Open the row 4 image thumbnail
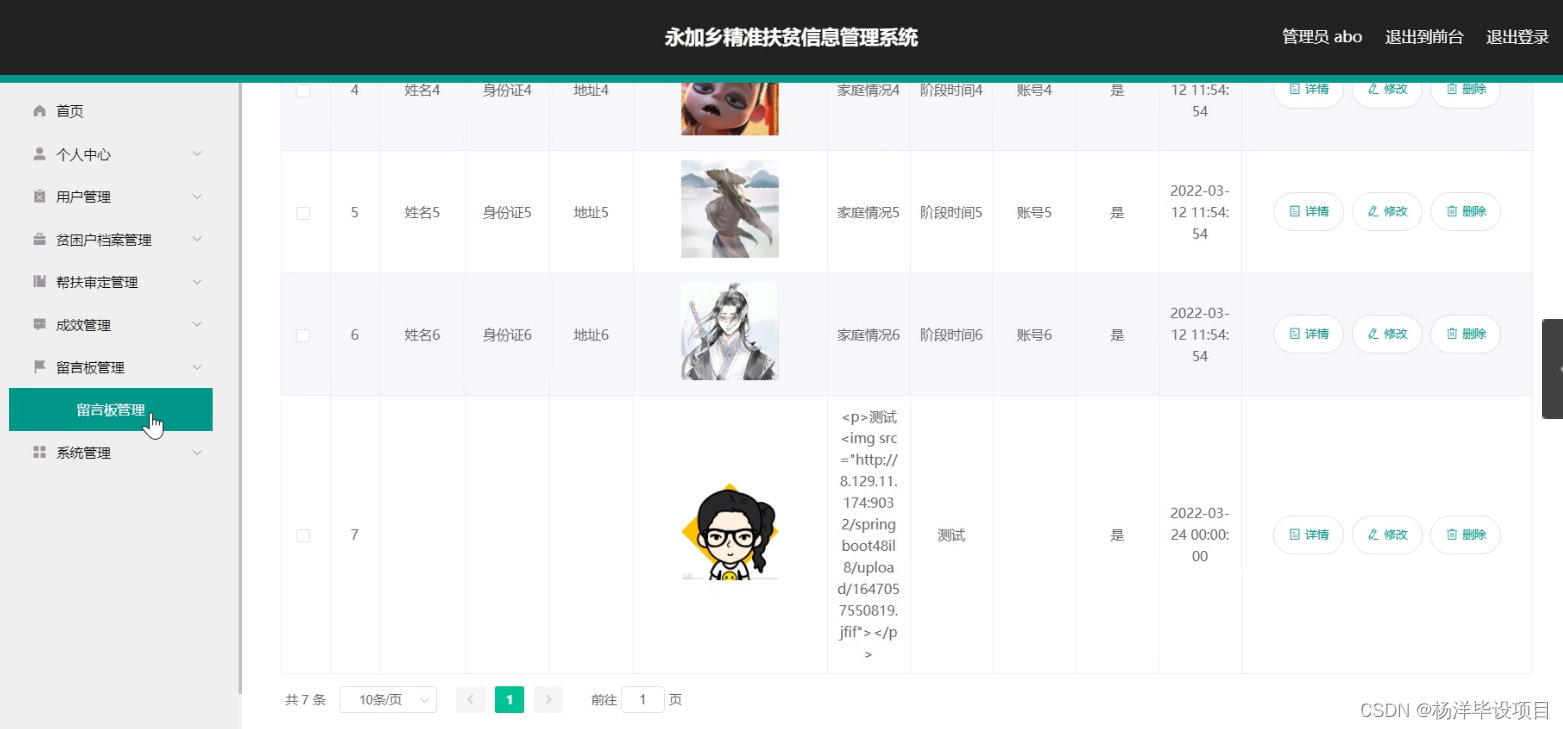Image resolution: width=1563 pixels, height=729 pixels. [730, 107]
